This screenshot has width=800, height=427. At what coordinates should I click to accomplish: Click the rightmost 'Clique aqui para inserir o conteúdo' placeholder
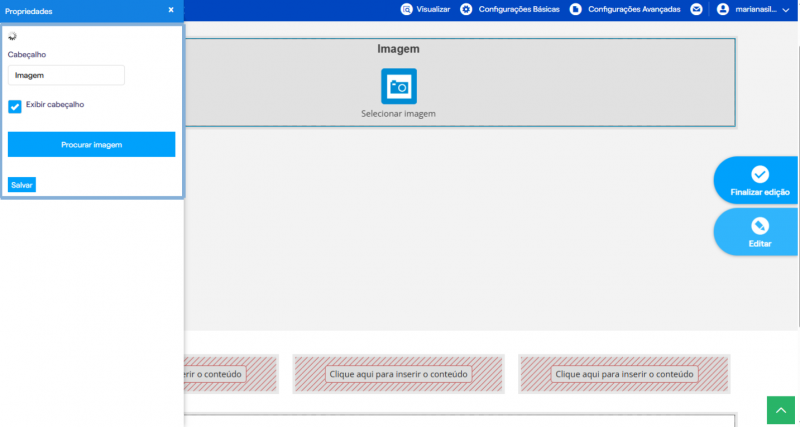[624, 374]
